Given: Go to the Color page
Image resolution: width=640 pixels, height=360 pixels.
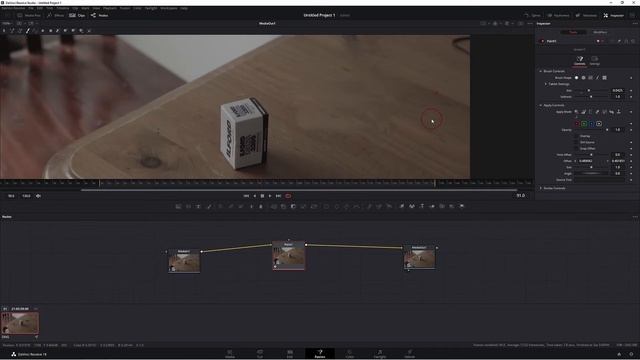Looking at the screenshot, I should click(350, 353).
